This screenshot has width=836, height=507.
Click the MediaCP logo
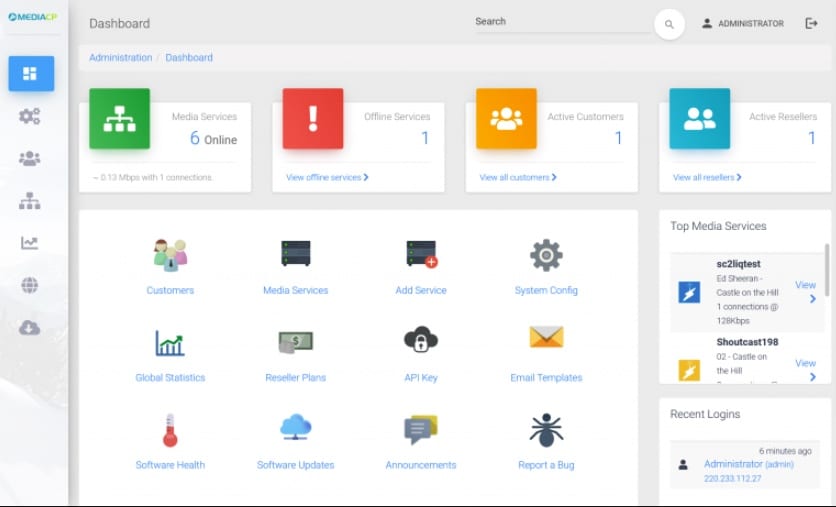coord(33,17)
